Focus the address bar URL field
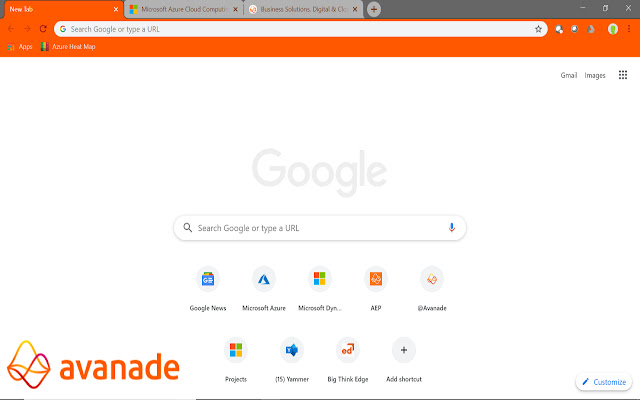 [300, 29]
